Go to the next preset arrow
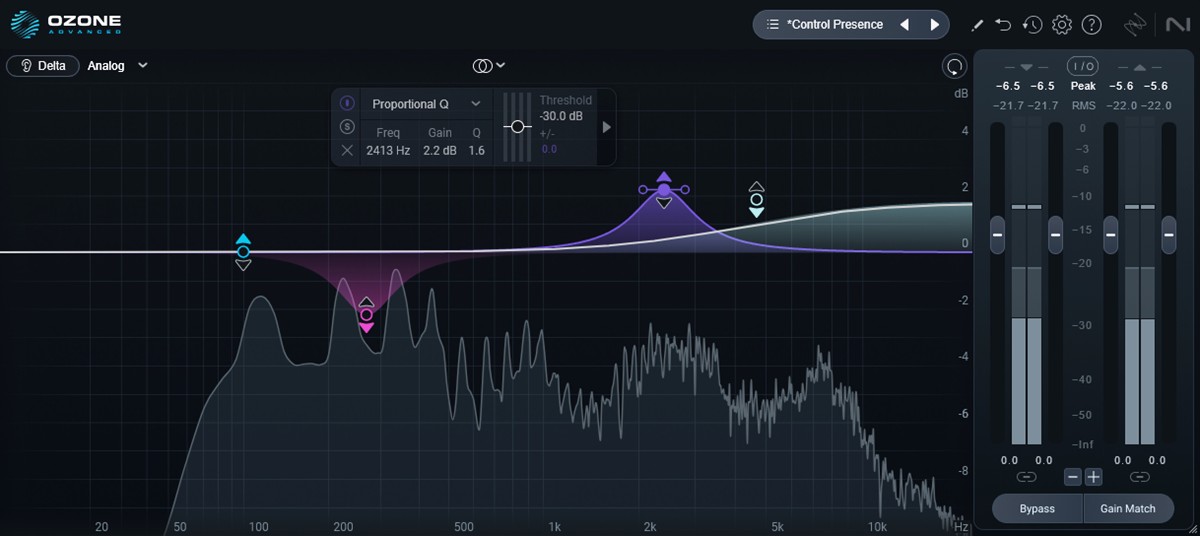1200x536 pixels. [x=935, y=24]
